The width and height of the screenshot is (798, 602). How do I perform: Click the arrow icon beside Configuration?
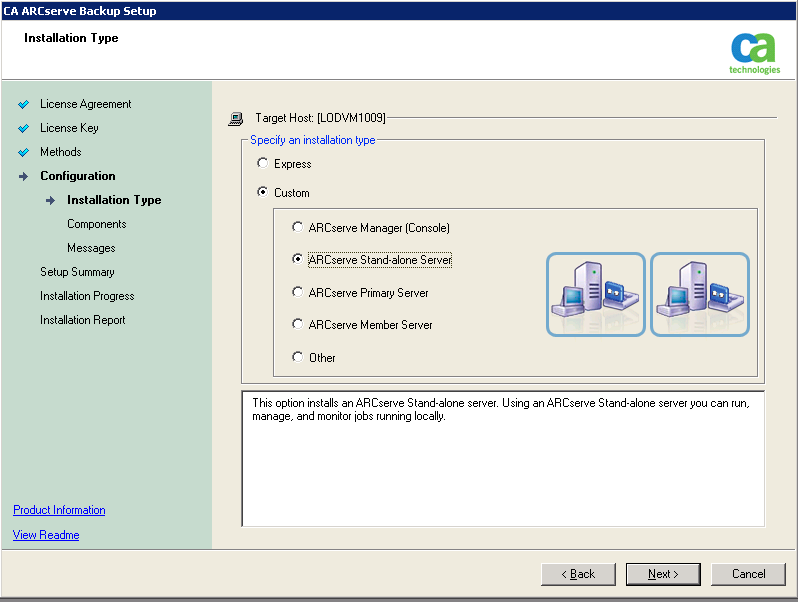pos(23,177)
